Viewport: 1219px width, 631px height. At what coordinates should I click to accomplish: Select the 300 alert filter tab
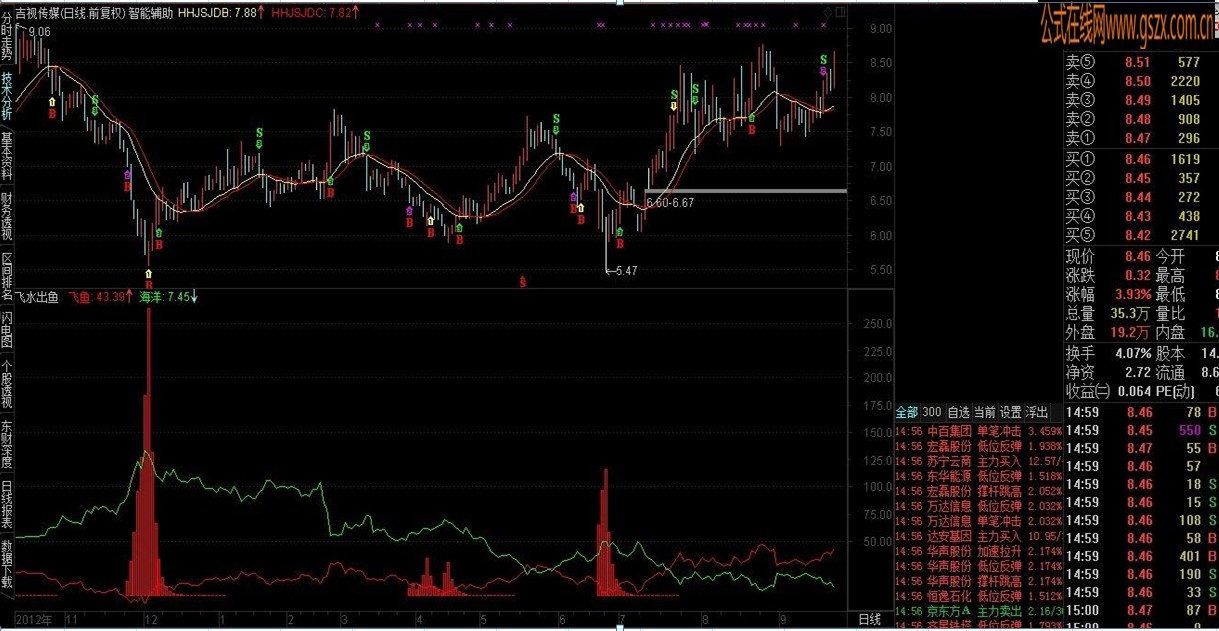pos(932,412)
